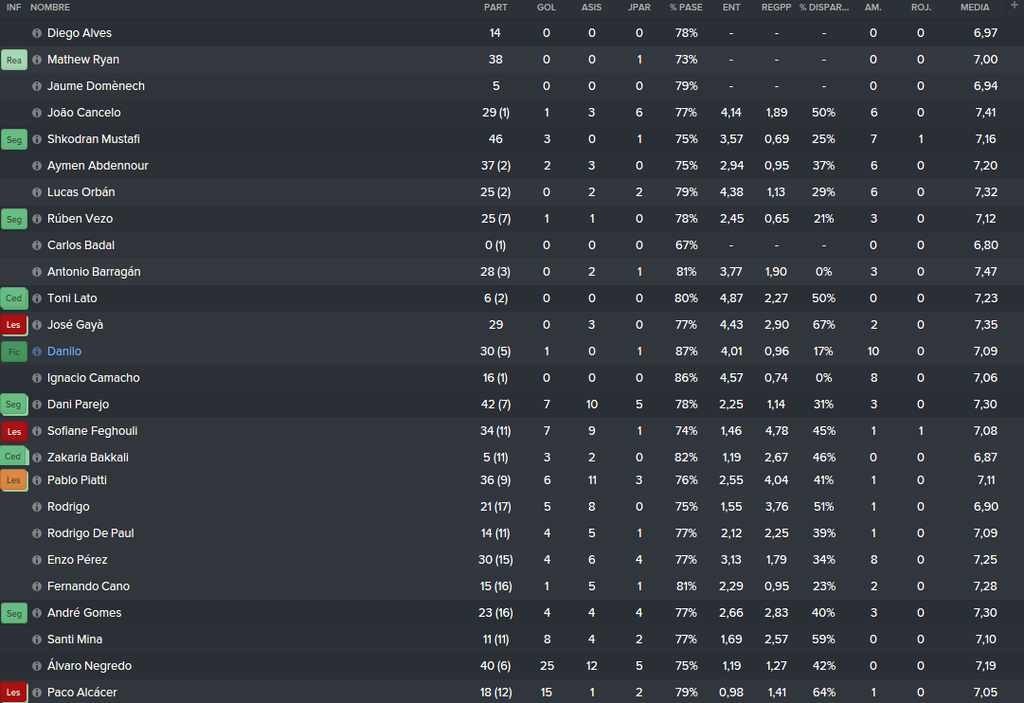This screenshot has width=1024, height=703.
Task: Open Shkodran Mustafi's player name link
Action: tap(93, 139)
